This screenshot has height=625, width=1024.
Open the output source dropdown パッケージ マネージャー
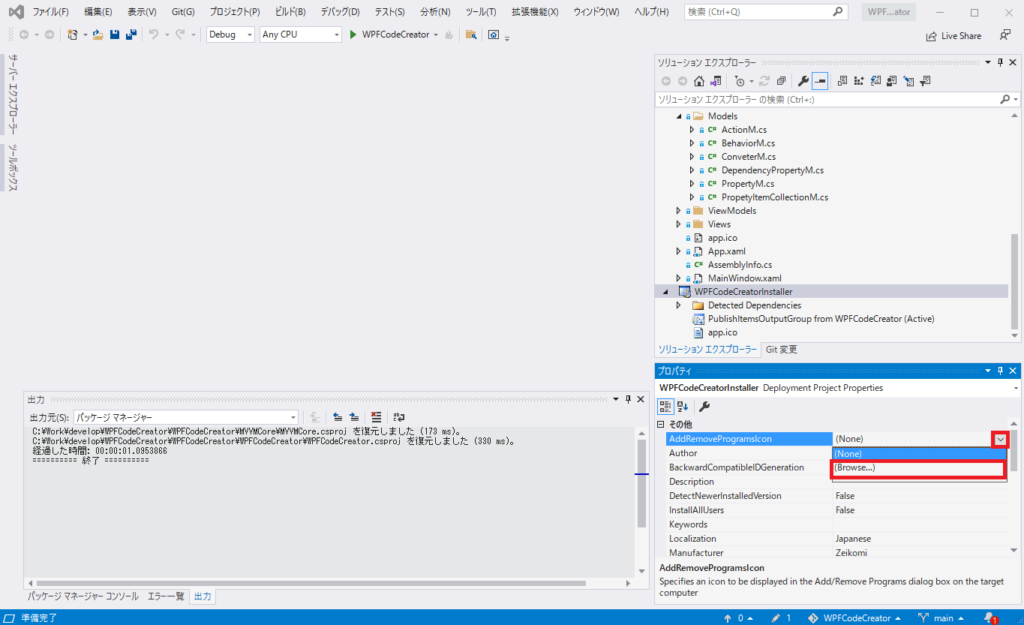click(x=186, y=417)
